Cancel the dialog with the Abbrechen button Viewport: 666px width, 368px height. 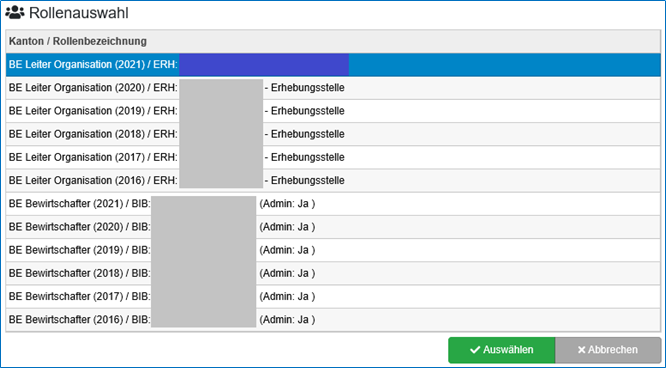point(608,350)
